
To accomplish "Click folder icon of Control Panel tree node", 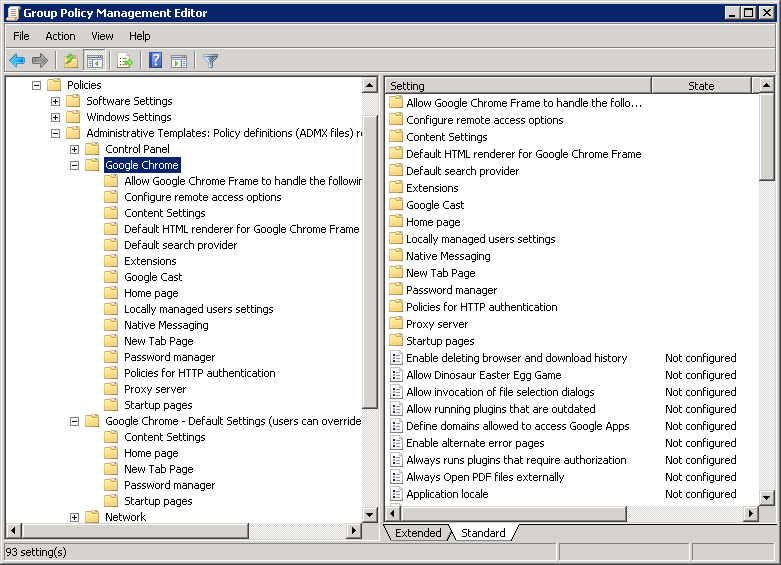I will (x=92, y=148).
